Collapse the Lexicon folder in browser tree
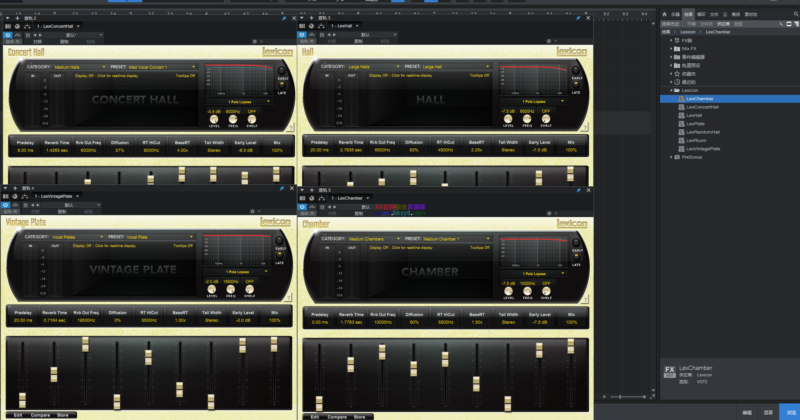The width and height of the screenshot is (800, 420). (671, 90)
